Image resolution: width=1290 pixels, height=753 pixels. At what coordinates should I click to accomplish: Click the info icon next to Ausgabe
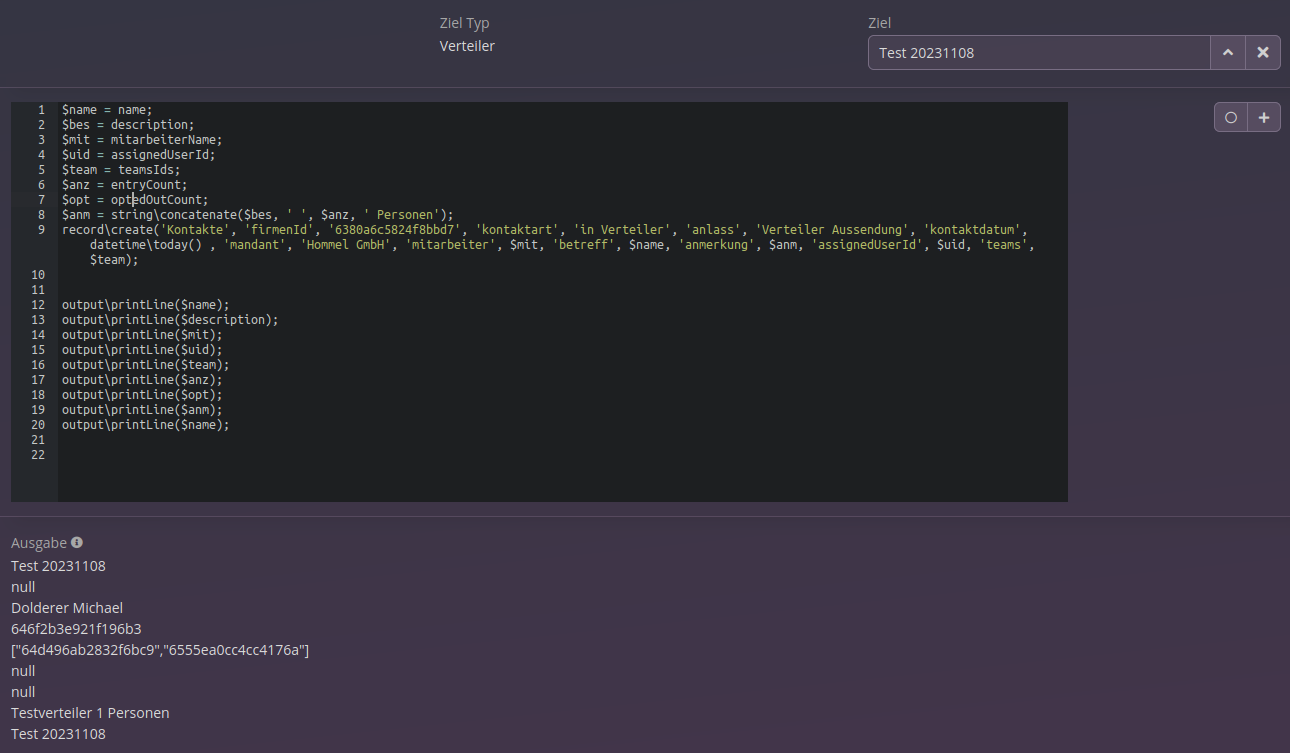pos(77,542)
